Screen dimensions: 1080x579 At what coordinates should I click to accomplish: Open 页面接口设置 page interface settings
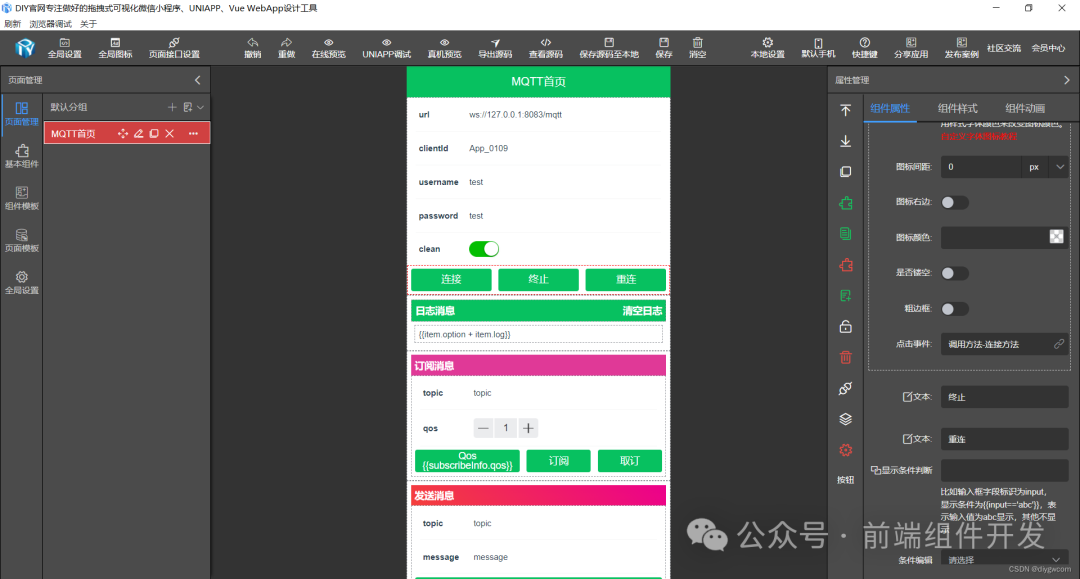[174, 48]
